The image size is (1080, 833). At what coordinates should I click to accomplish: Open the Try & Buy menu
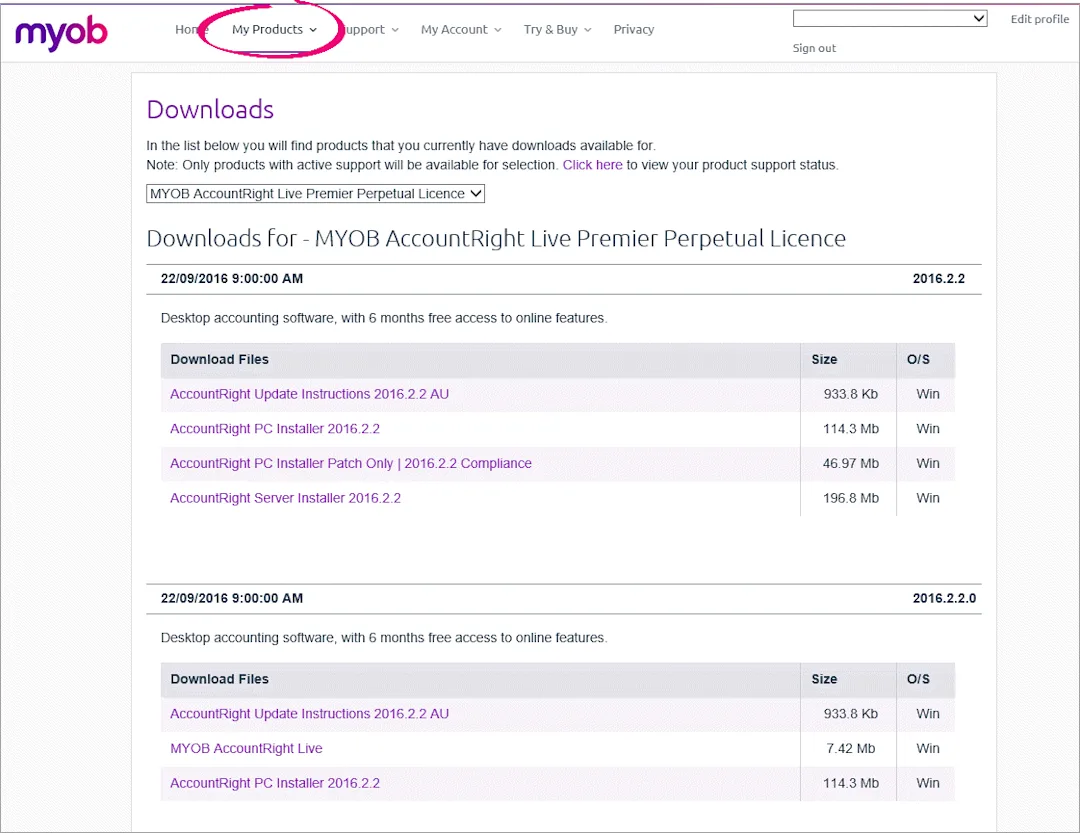557,30
